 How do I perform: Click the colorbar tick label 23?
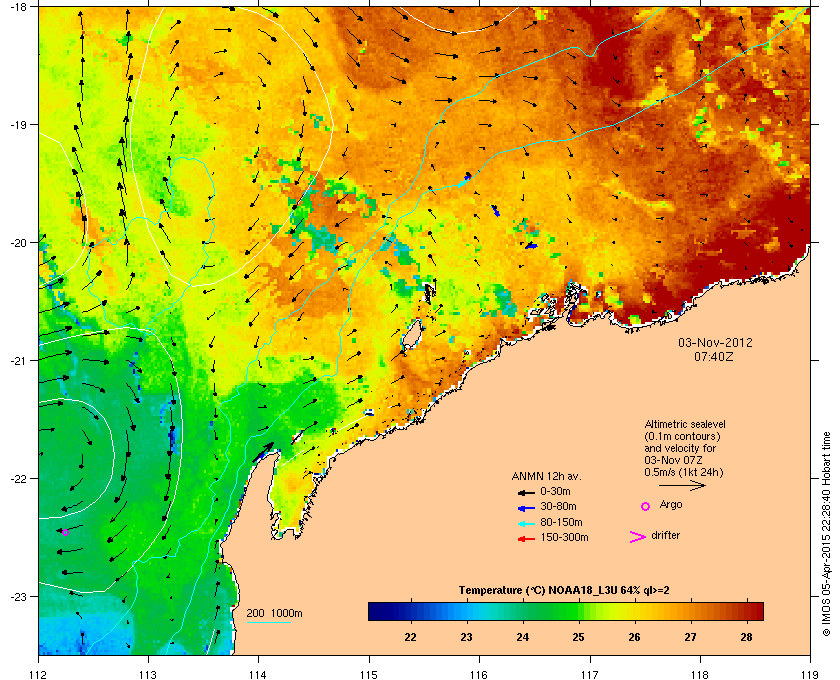[467, 637]
